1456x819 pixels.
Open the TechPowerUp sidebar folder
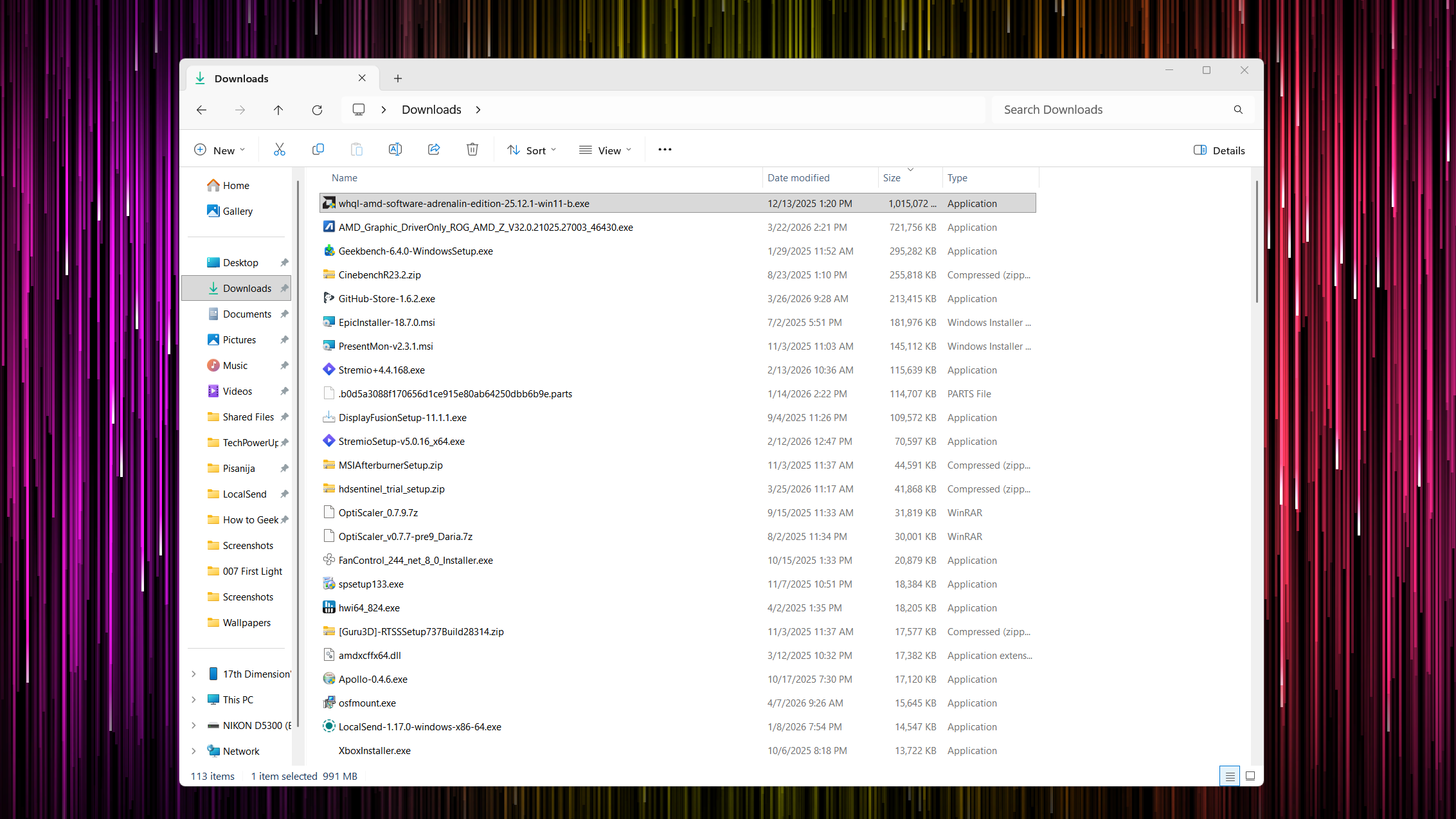(236, 442)
